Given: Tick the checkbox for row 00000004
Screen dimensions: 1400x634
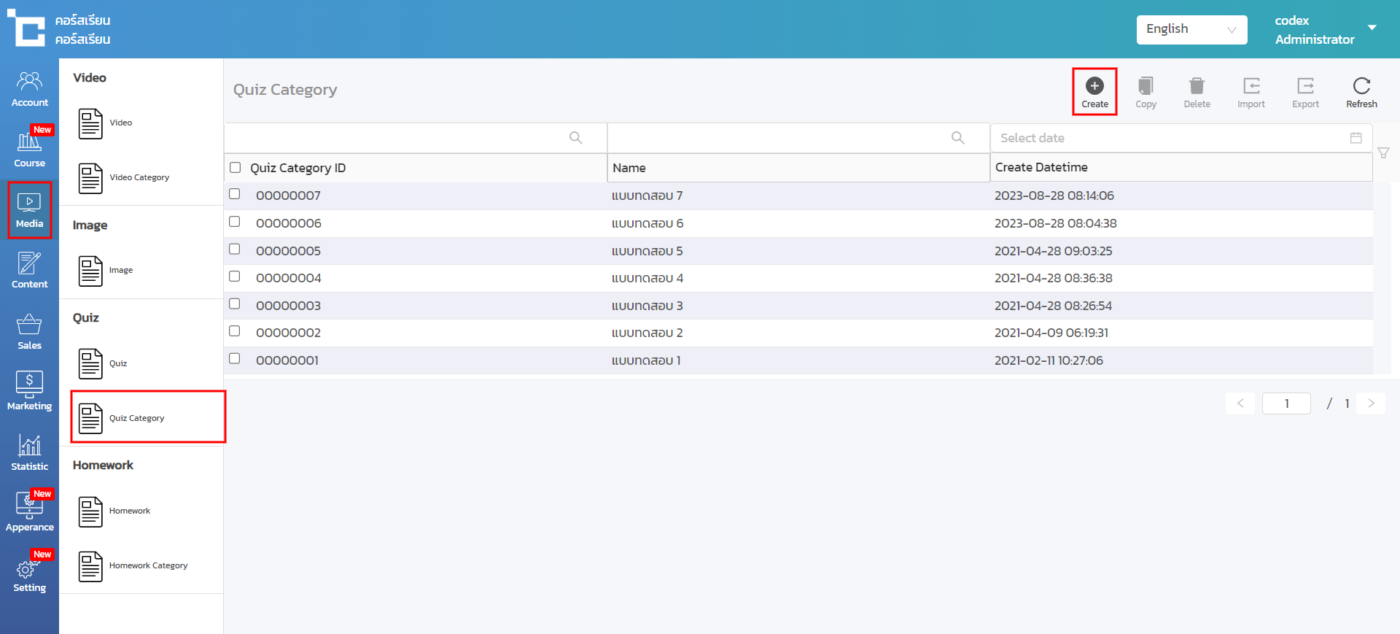Looking at the screenshot, I should tap(235, 277).
